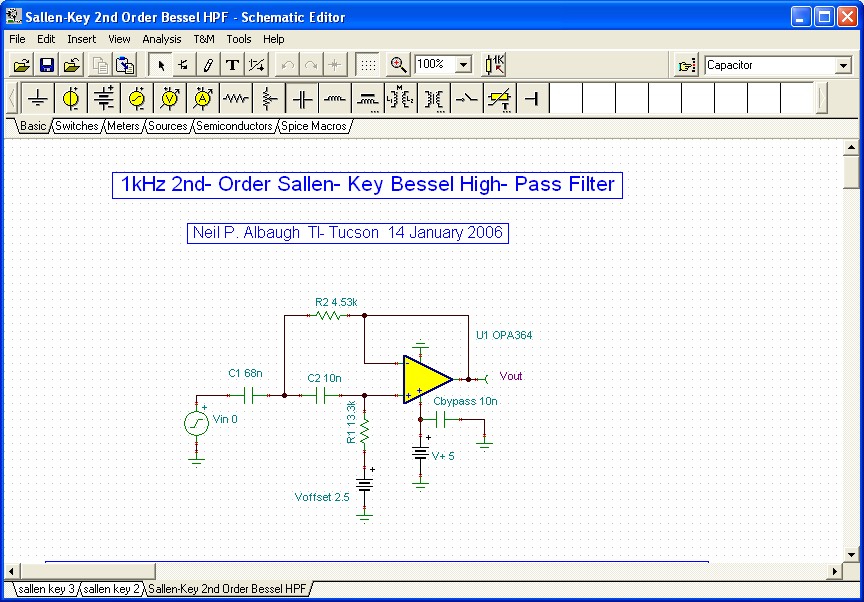Place a resistor component
This screenshot has width=864, height=602.
[x=236, y=99]
